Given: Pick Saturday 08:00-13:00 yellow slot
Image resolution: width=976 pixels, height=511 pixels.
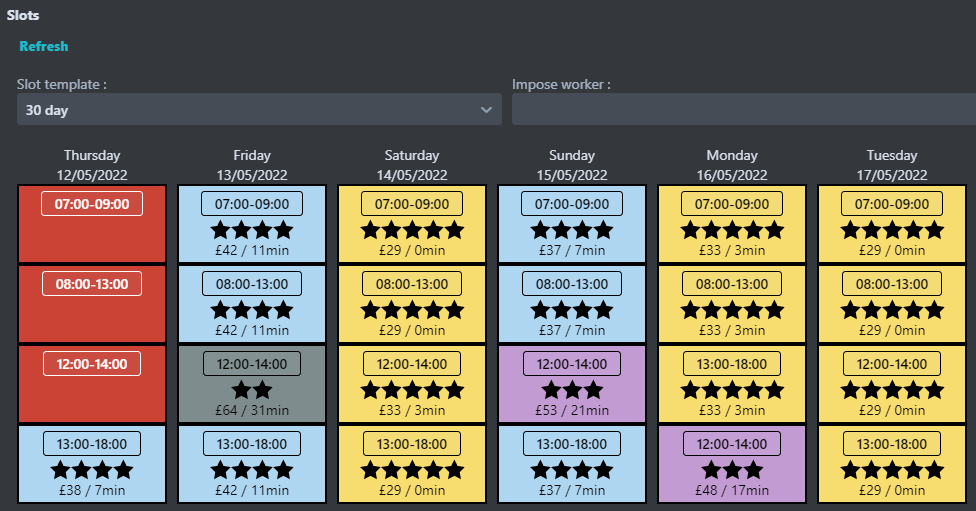Looking at the screenshot, I should 412,304.
